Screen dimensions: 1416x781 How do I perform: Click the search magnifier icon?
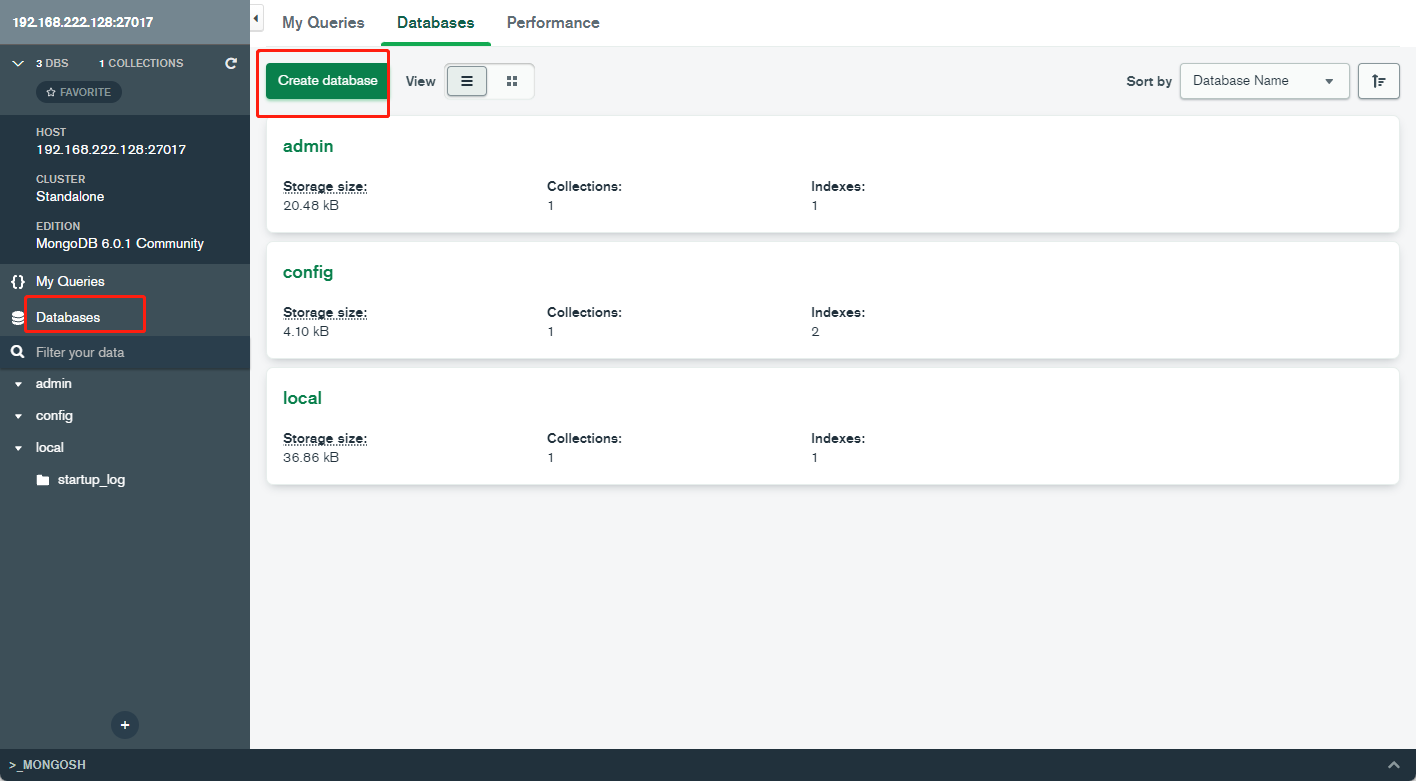[x=17, y=352]
